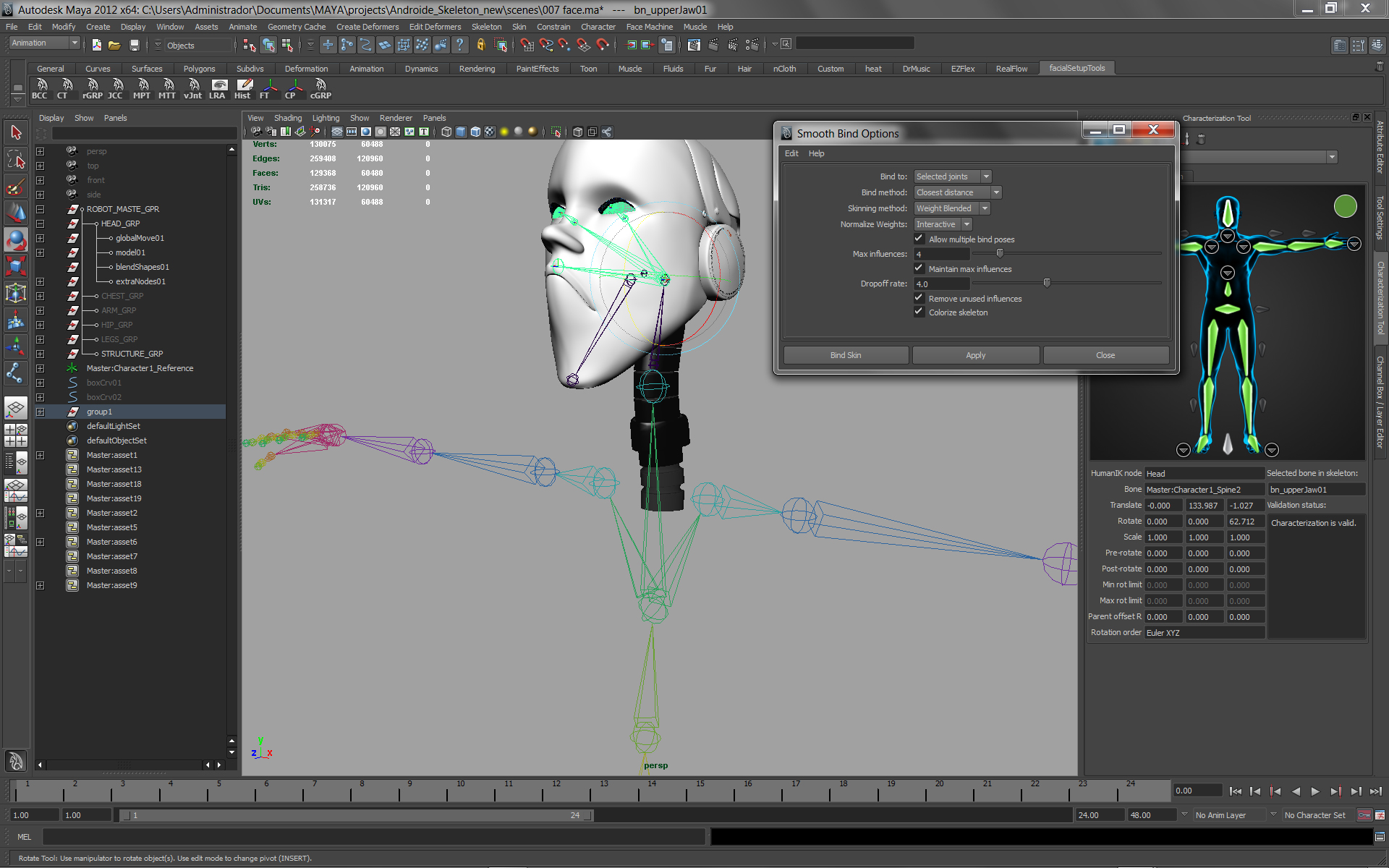Viewport: 1389px width, 868px height.
Task: Expand the HEAD_GRP node in outliner
Action: click(x=41, y=224)
